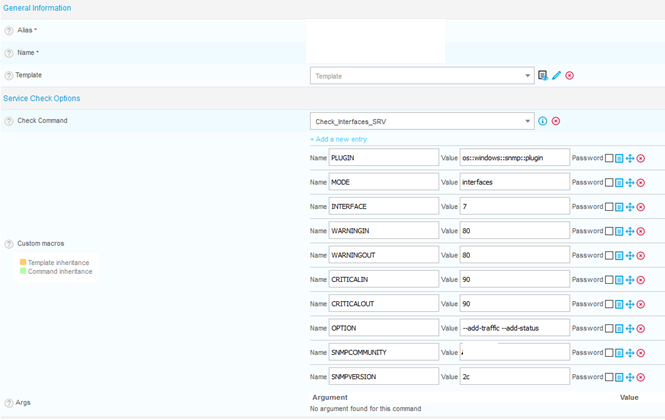
Task: Open the template details icon next to Template
Action: [543, 75]
